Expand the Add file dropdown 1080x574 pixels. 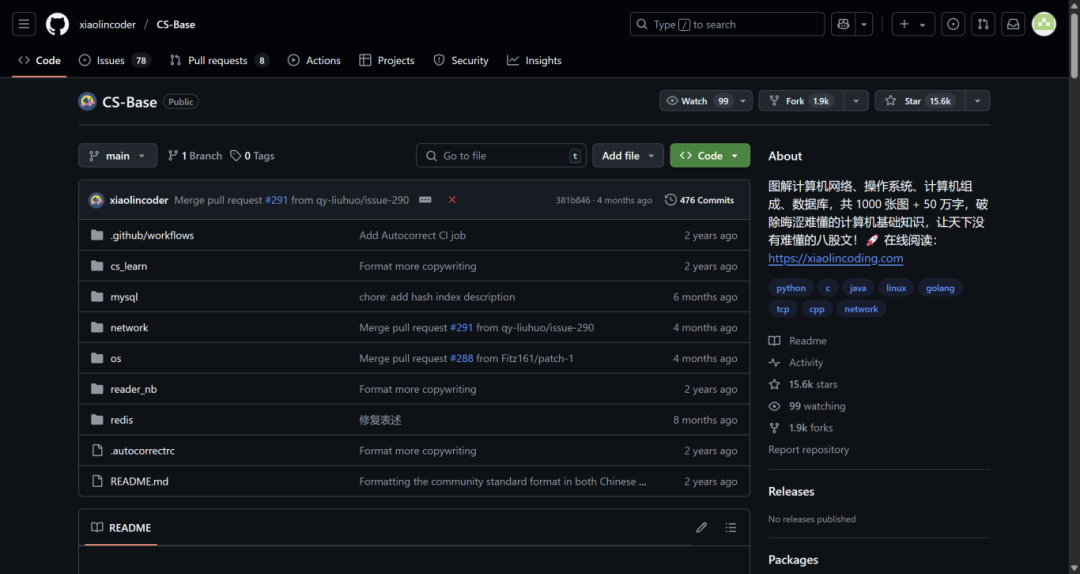(x=627, y=156)
